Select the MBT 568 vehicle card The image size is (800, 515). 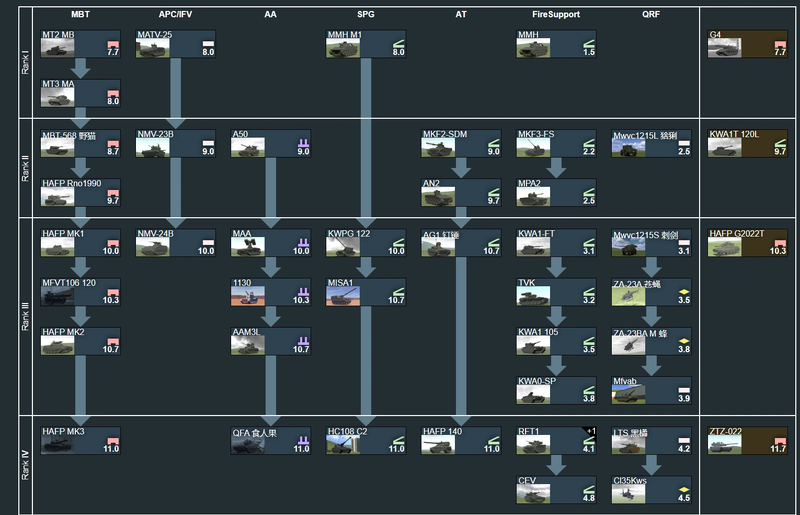pyautogui.click(x=81, y=143)
